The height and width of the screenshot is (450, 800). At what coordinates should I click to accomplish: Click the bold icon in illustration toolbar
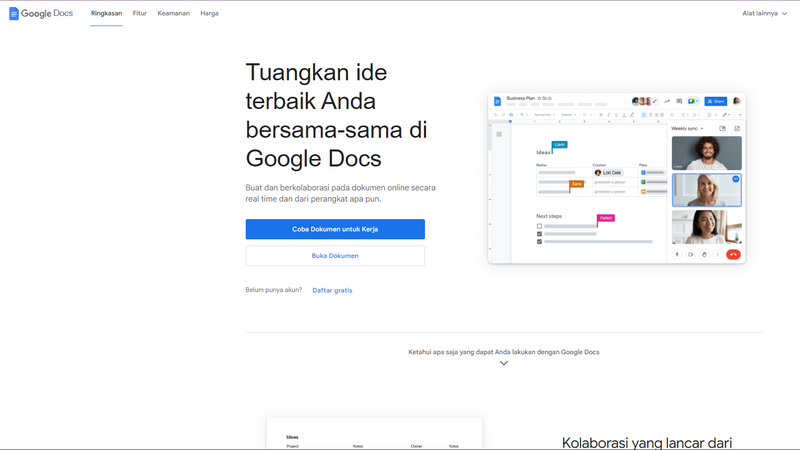coord(601,115)
